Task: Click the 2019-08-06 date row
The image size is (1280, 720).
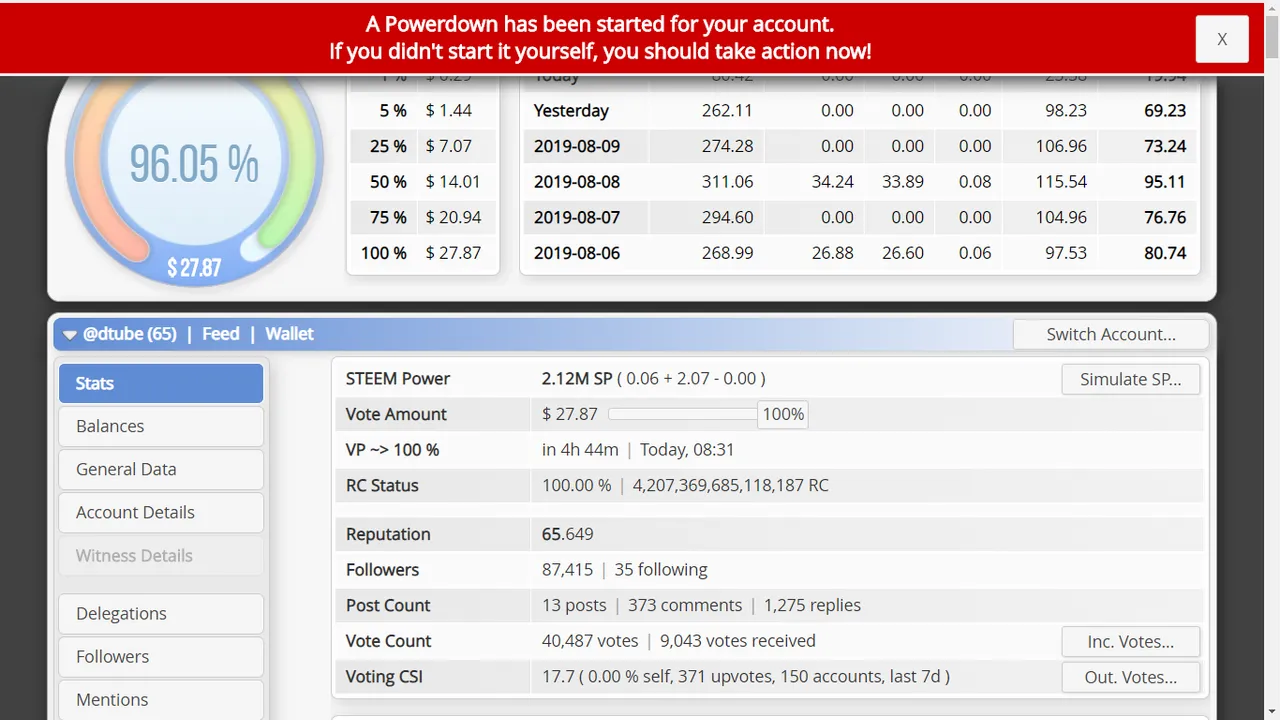Action: tap(860, 253)
